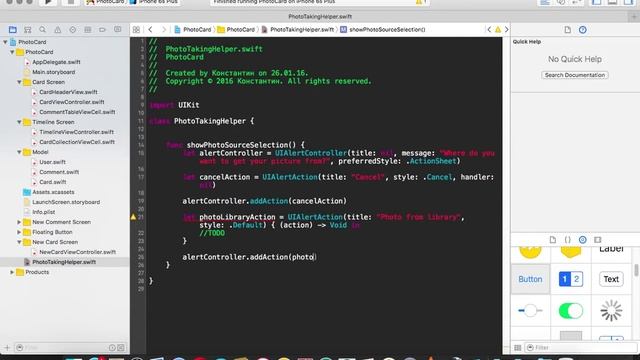Viewport: 640px width, 360px height.
Task: Go back with the jump bar left arrow
Action: 151,29
